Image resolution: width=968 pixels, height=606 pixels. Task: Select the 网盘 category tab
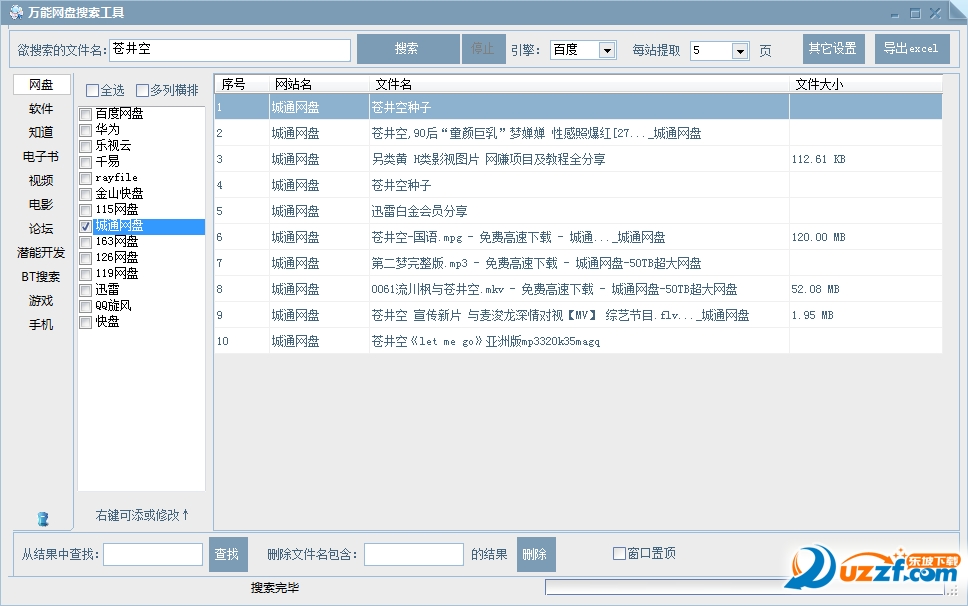[41, 85]
